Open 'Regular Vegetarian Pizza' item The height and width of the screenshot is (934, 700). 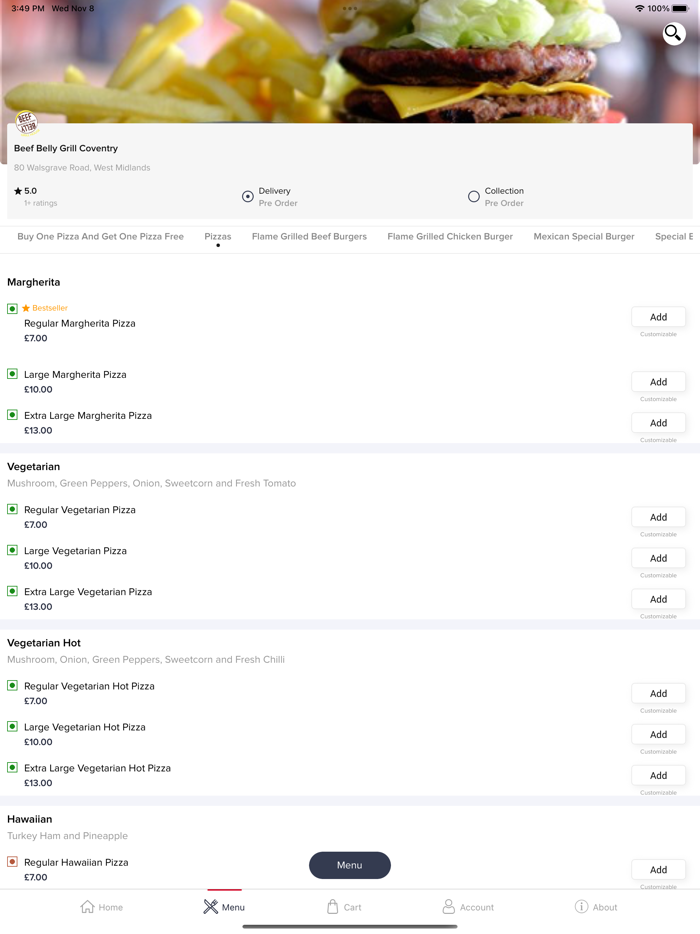click(x=80, y=510)
